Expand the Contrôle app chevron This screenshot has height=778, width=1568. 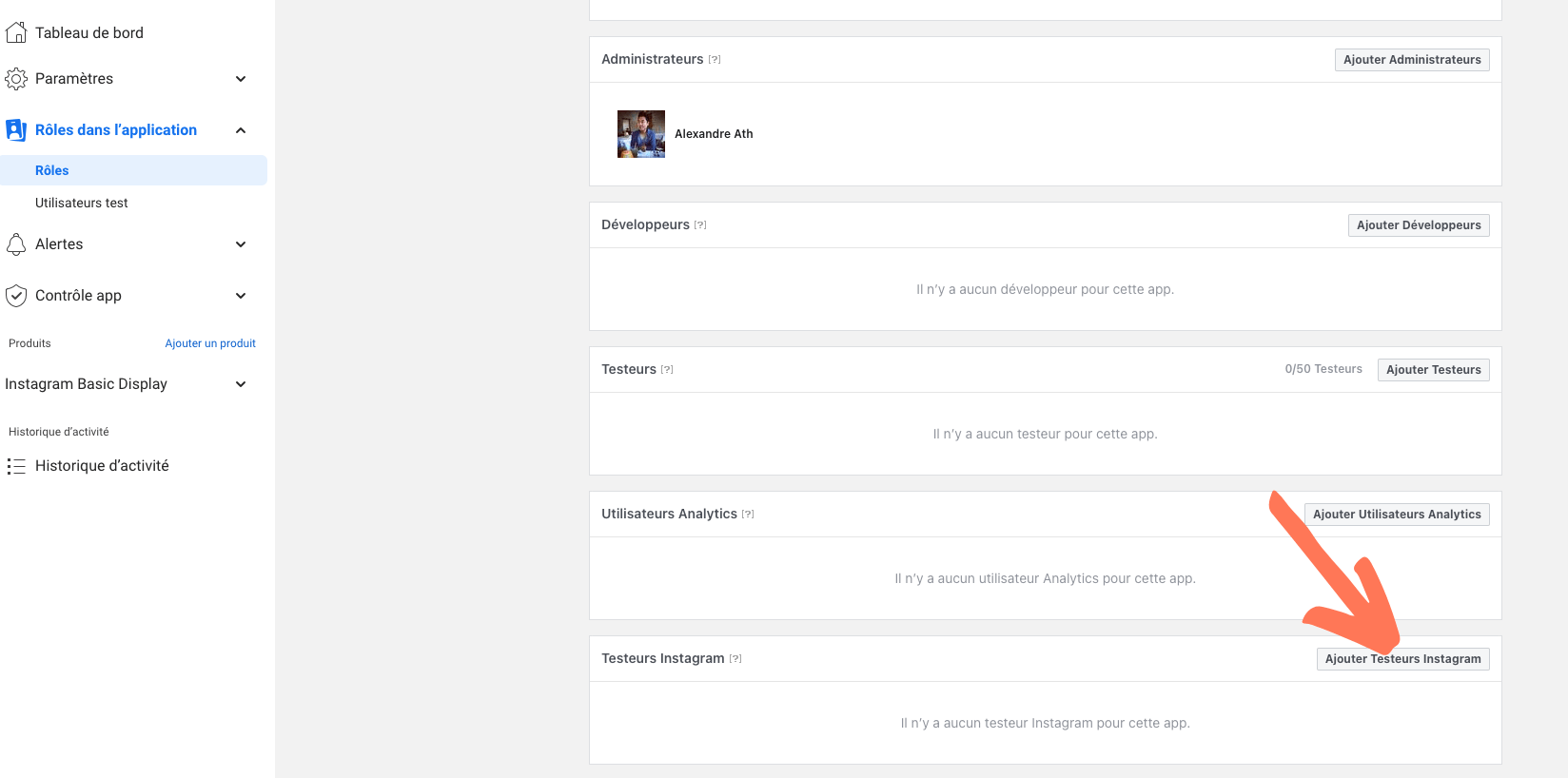click(241, 296)
